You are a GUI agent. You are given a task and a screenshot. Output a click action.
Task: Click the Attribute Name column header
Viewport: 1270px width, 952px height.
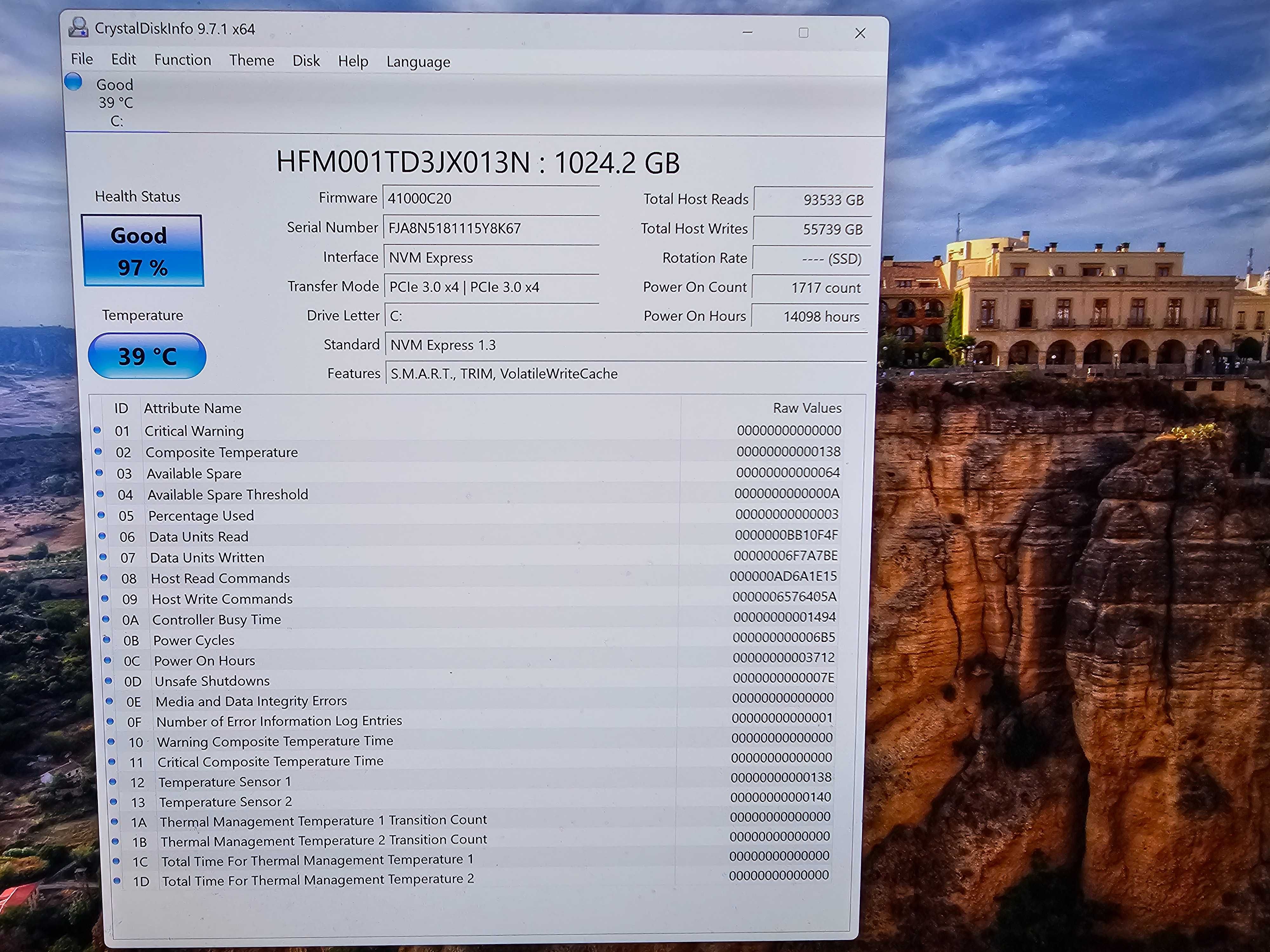tap(192, 408)
